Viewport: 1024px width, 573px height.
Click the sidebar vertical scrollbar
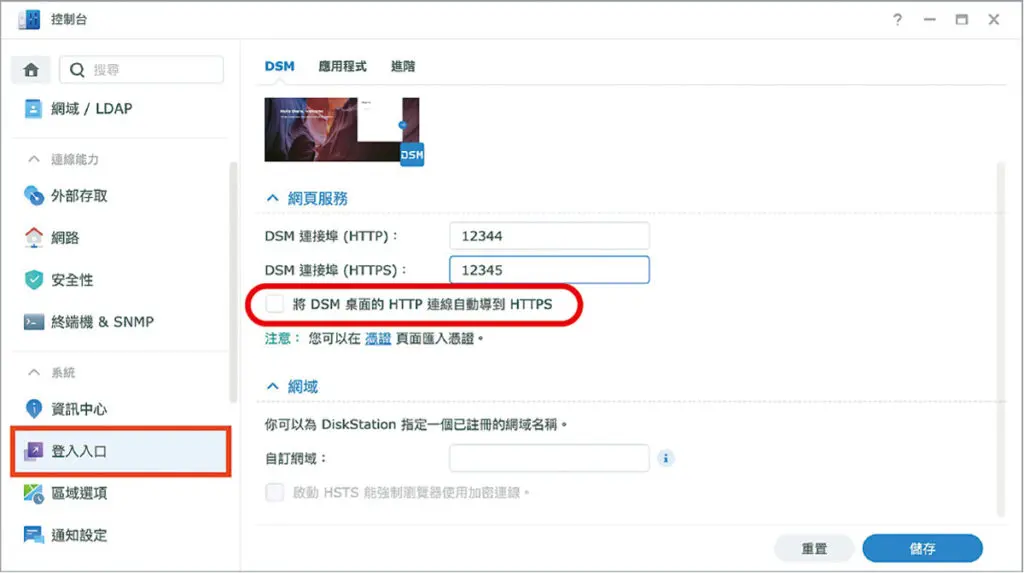(x=233, y=281)
